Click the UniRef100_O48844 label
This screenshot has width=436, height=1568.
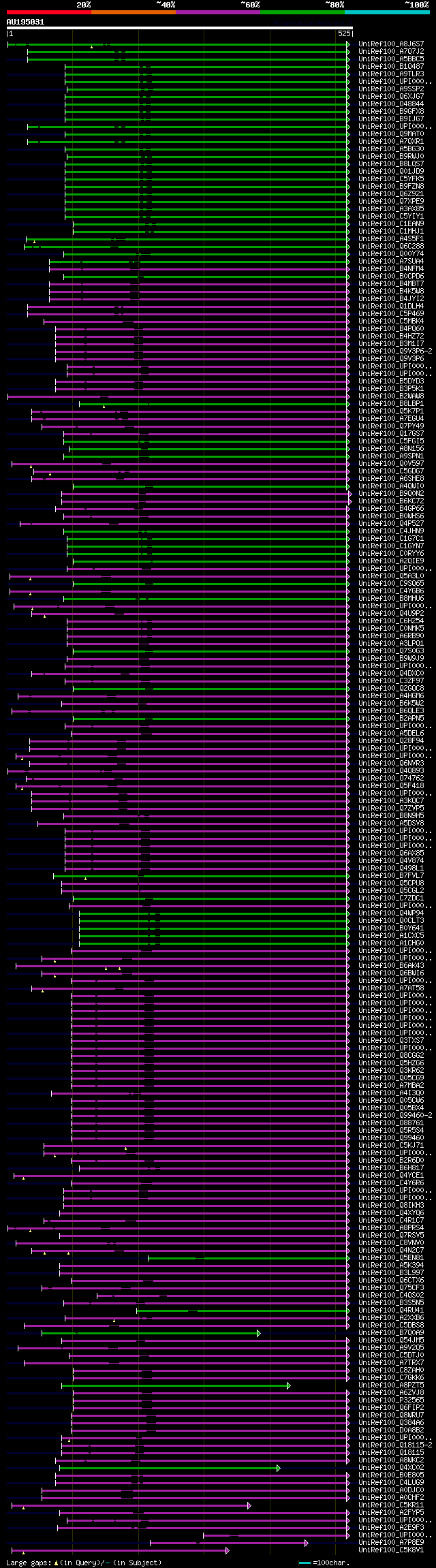click(x=391, y=104)
